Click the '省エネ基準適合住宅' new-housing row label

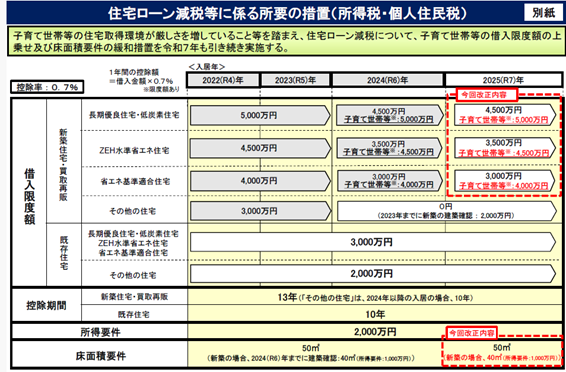pyautogui.click(x=135, y=181)
